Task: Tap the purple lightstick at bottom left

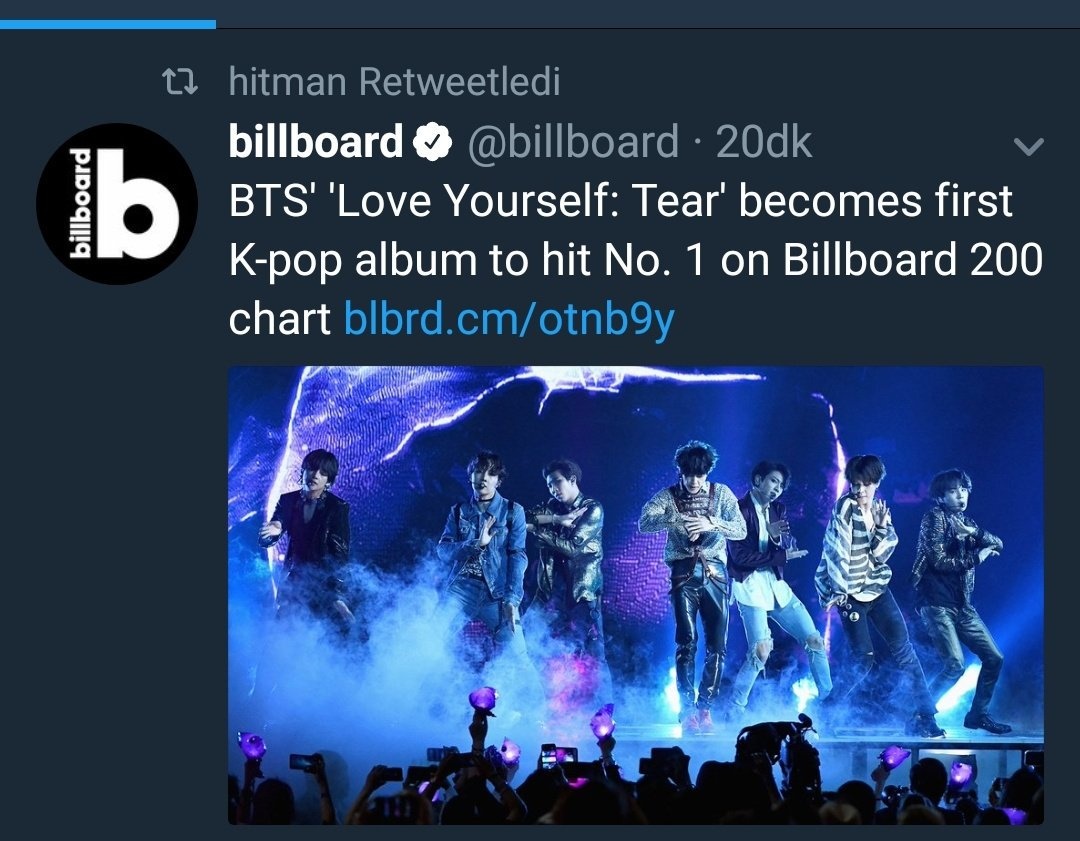Action: point(251,743)
